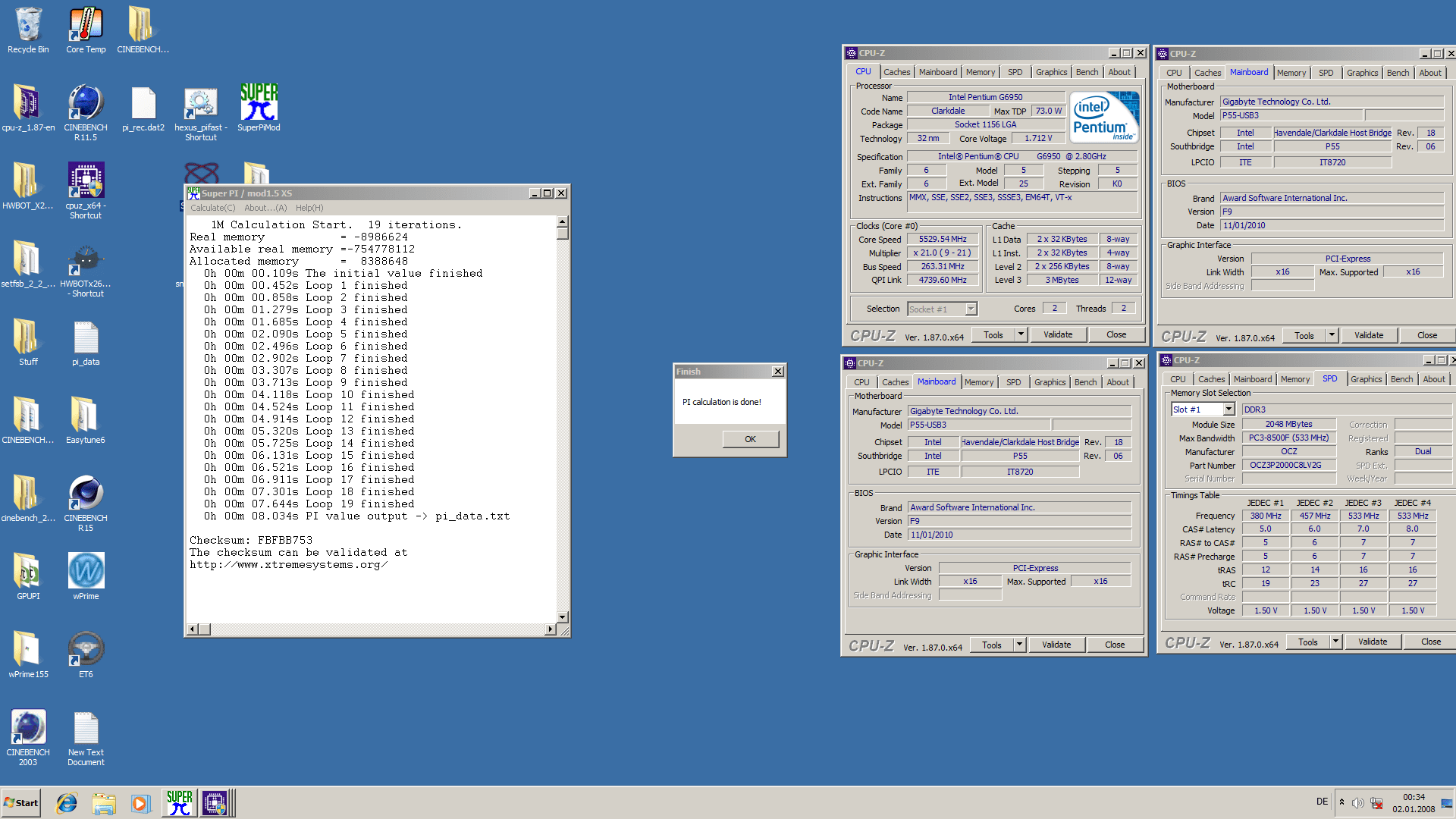This screenshot has width=1456, height=819.
Task: Open the GPUPI desktop icon
Action: coord(28,572)
